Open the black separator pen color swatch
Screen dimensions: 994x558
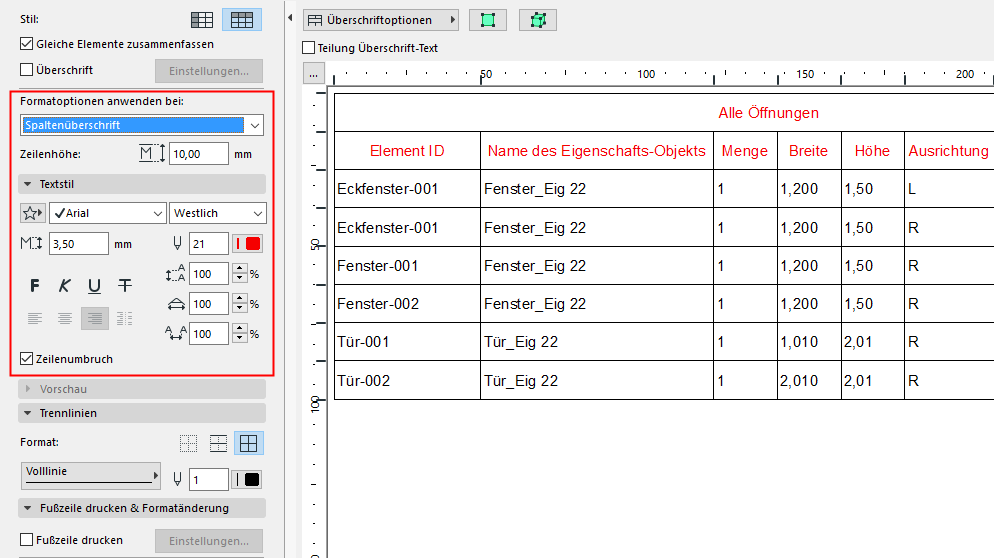coord(247,479)
